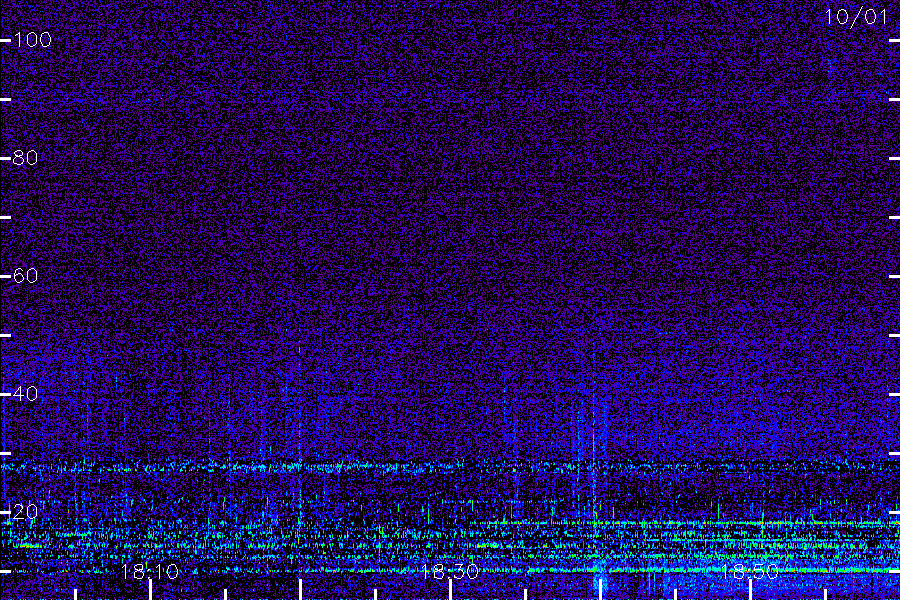The image size is (900, 600).
Task: Click the 100 frequency axis label
Action: [33, 40]
